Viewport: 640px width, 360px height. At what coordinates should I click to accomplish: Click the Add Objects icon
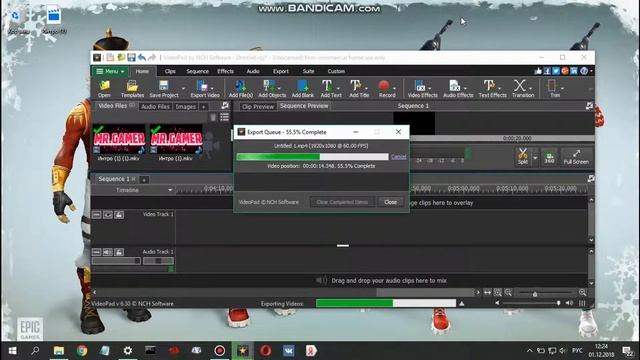[x=270, y=88]
